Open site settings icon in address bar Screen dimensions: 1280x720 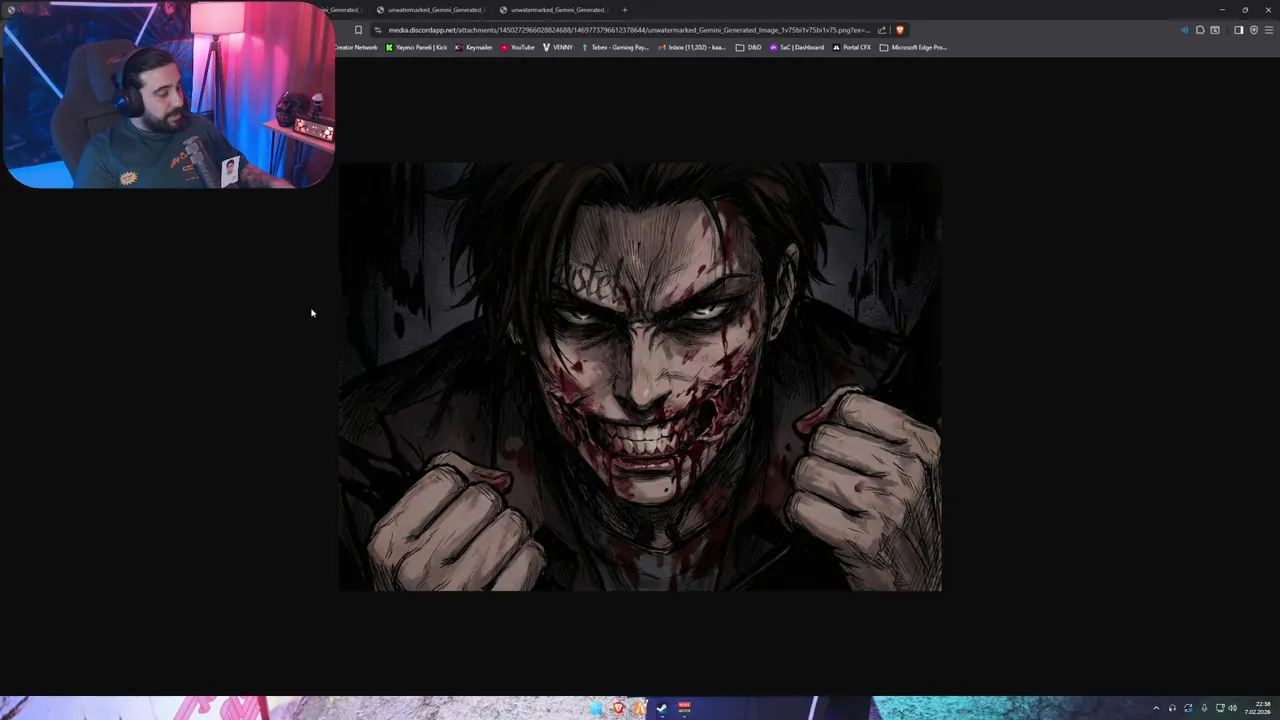(378, 30)
